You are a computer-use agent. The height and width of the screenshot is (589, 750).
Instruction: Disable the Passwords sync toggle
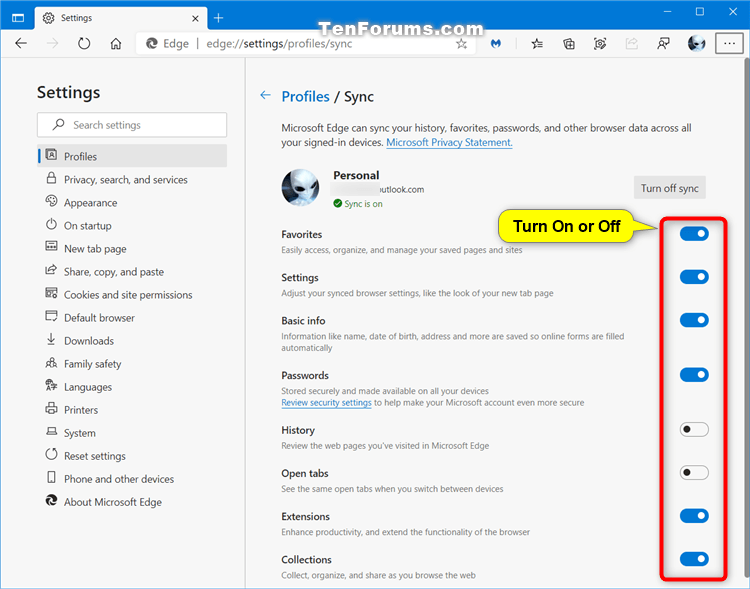tap(694, 375)
